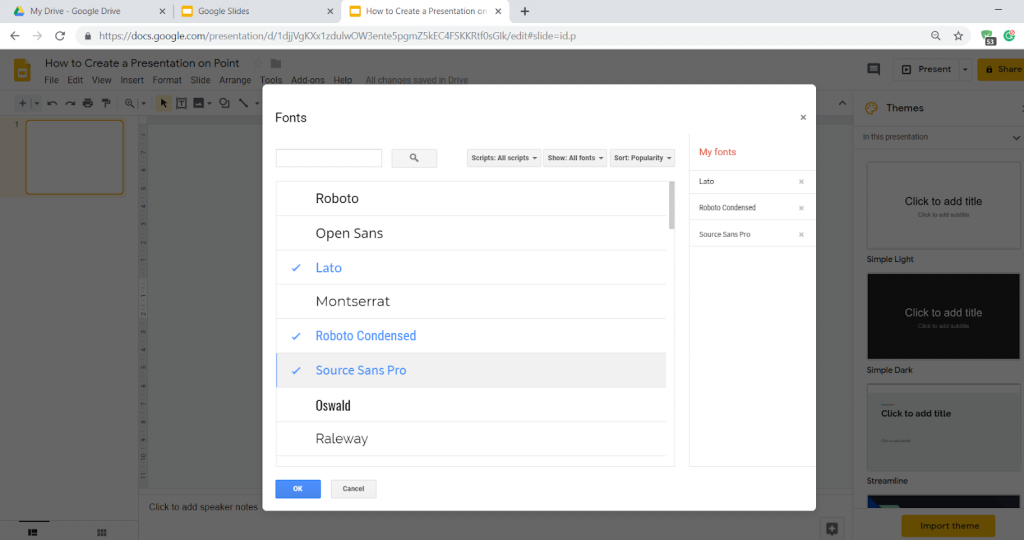
Task: Bookmark this page with the star icon
Action: 958,35
